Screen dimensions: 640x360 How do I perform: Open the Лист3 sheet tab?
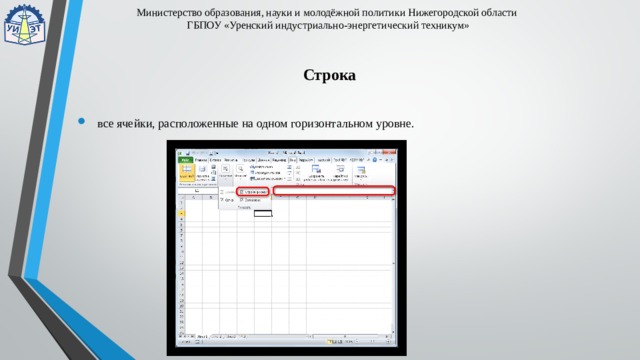[x=231, y=337]
